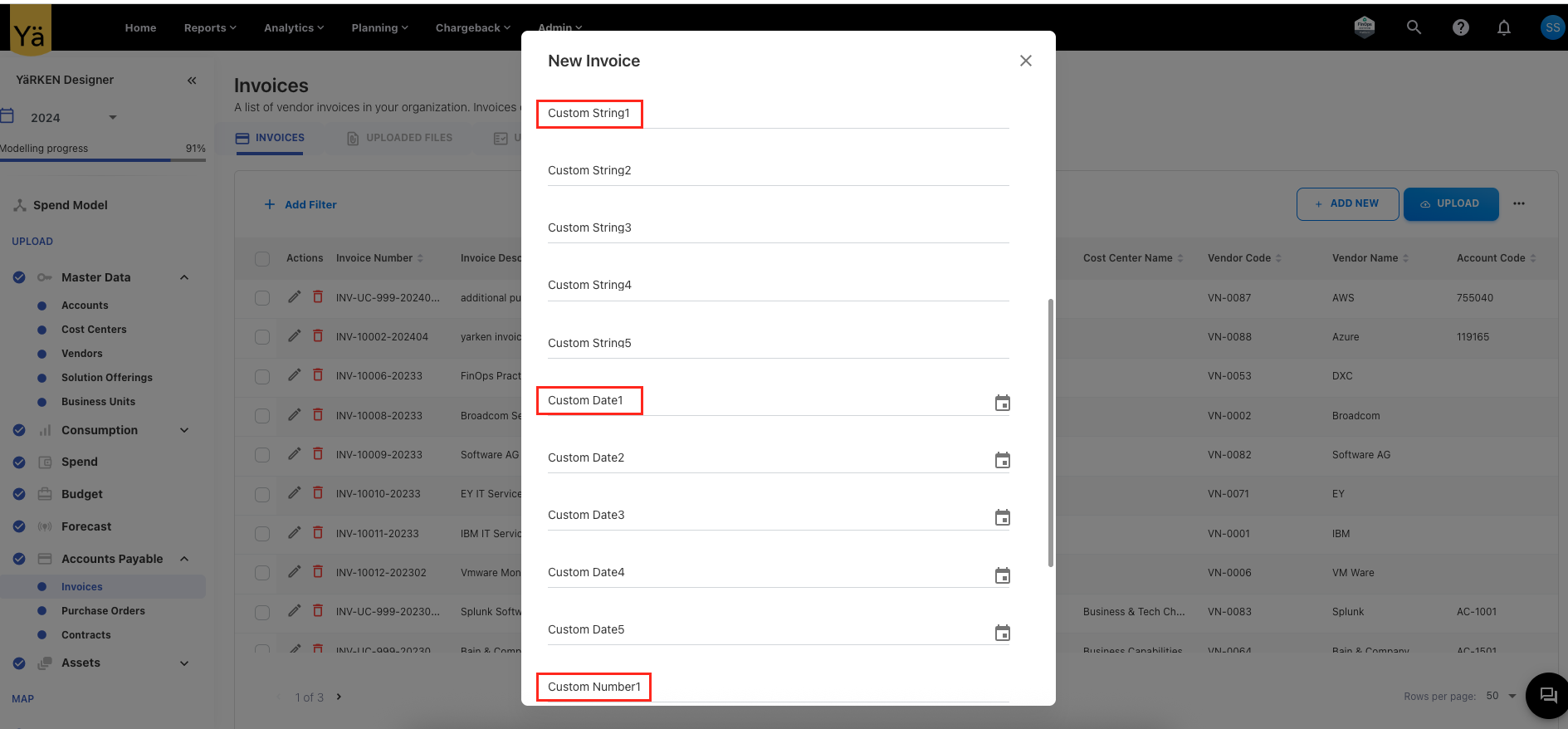1568x729 pixels.
Task: Click the UPLOAD button
Action: pos(1451,203)
